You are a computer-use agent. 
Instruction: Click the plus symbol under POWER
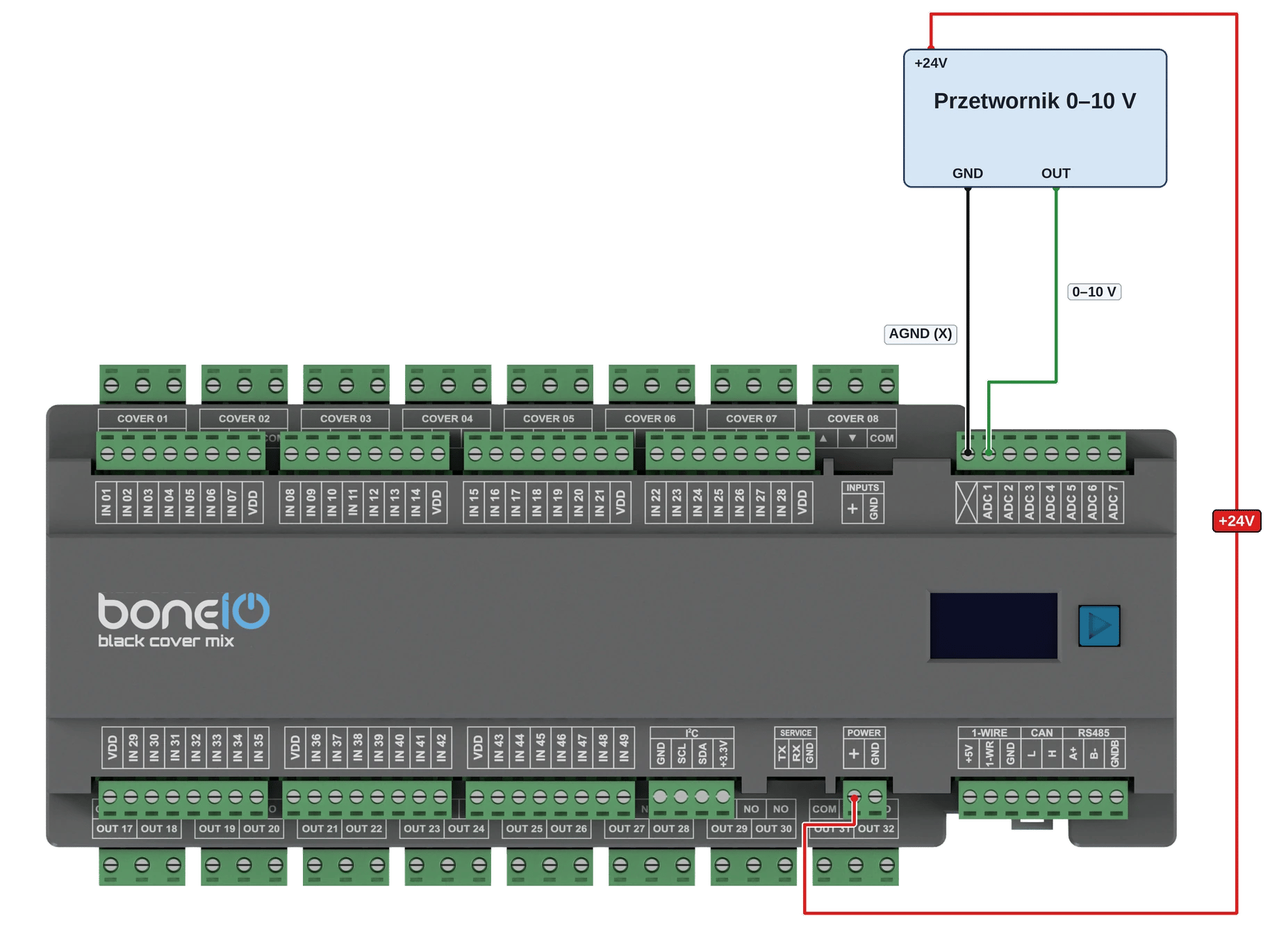coord(854,753)
